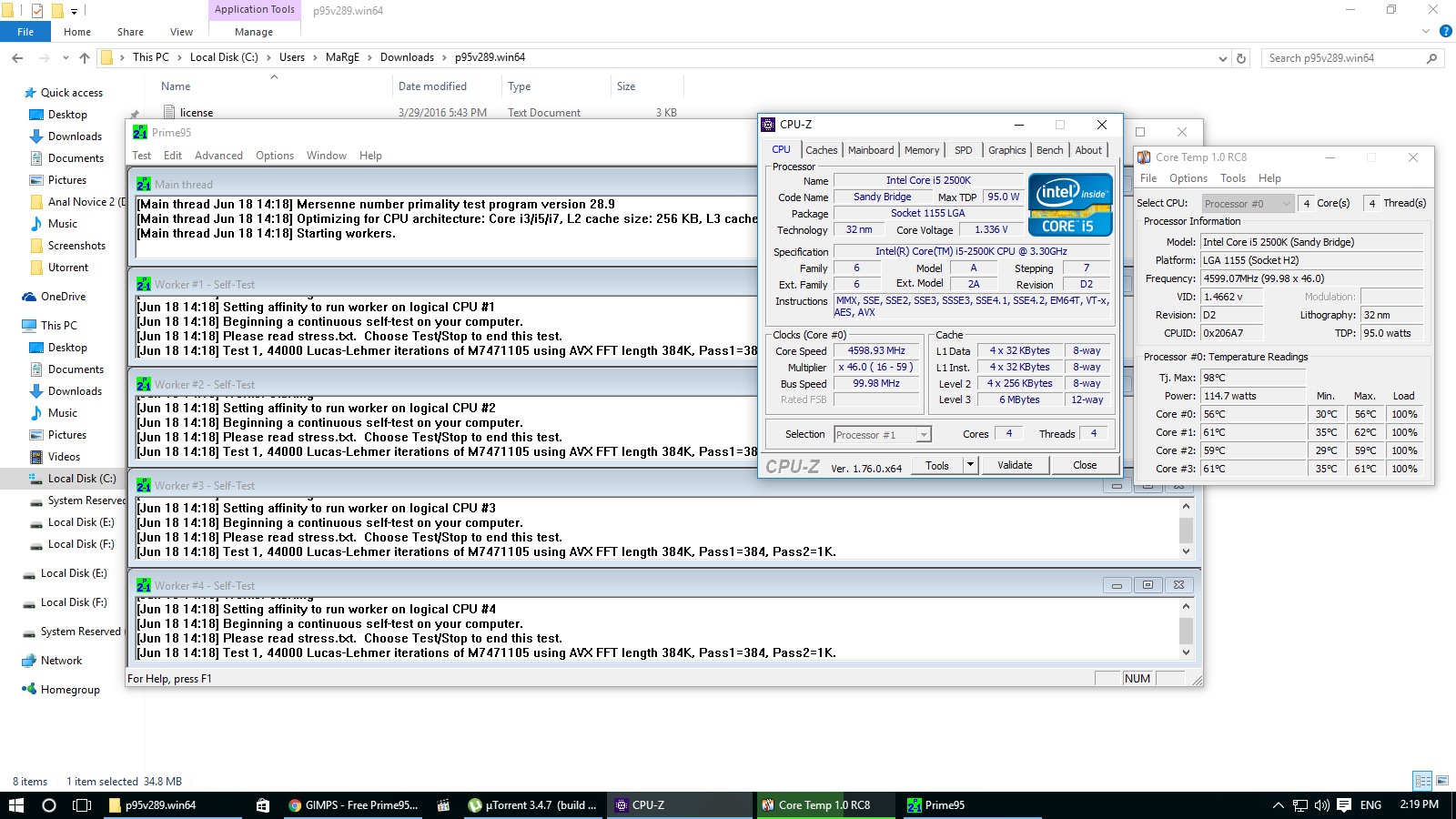Viewport: 1456px width, 819px height.
Task: Open Task View on the taskbar
Action: pos(82,805)
